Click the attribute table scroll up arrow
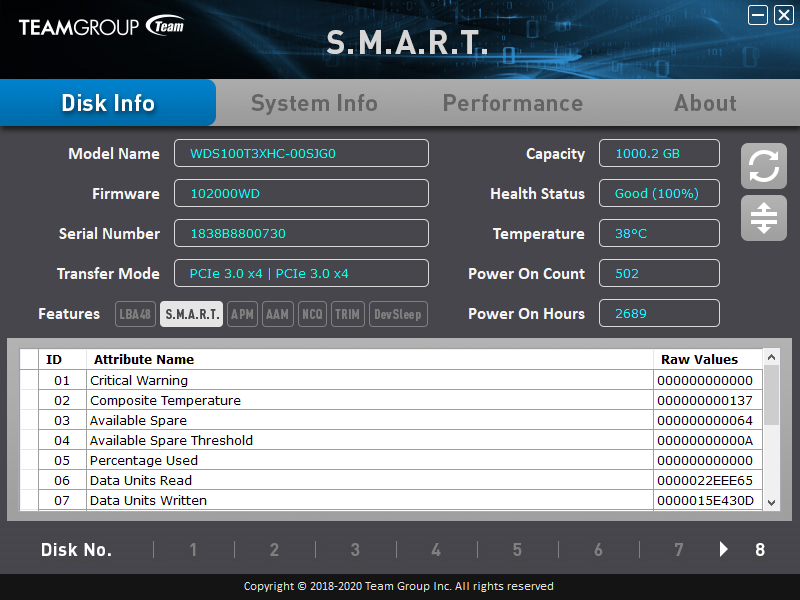The image size is (800, 600). coord(771,357)
